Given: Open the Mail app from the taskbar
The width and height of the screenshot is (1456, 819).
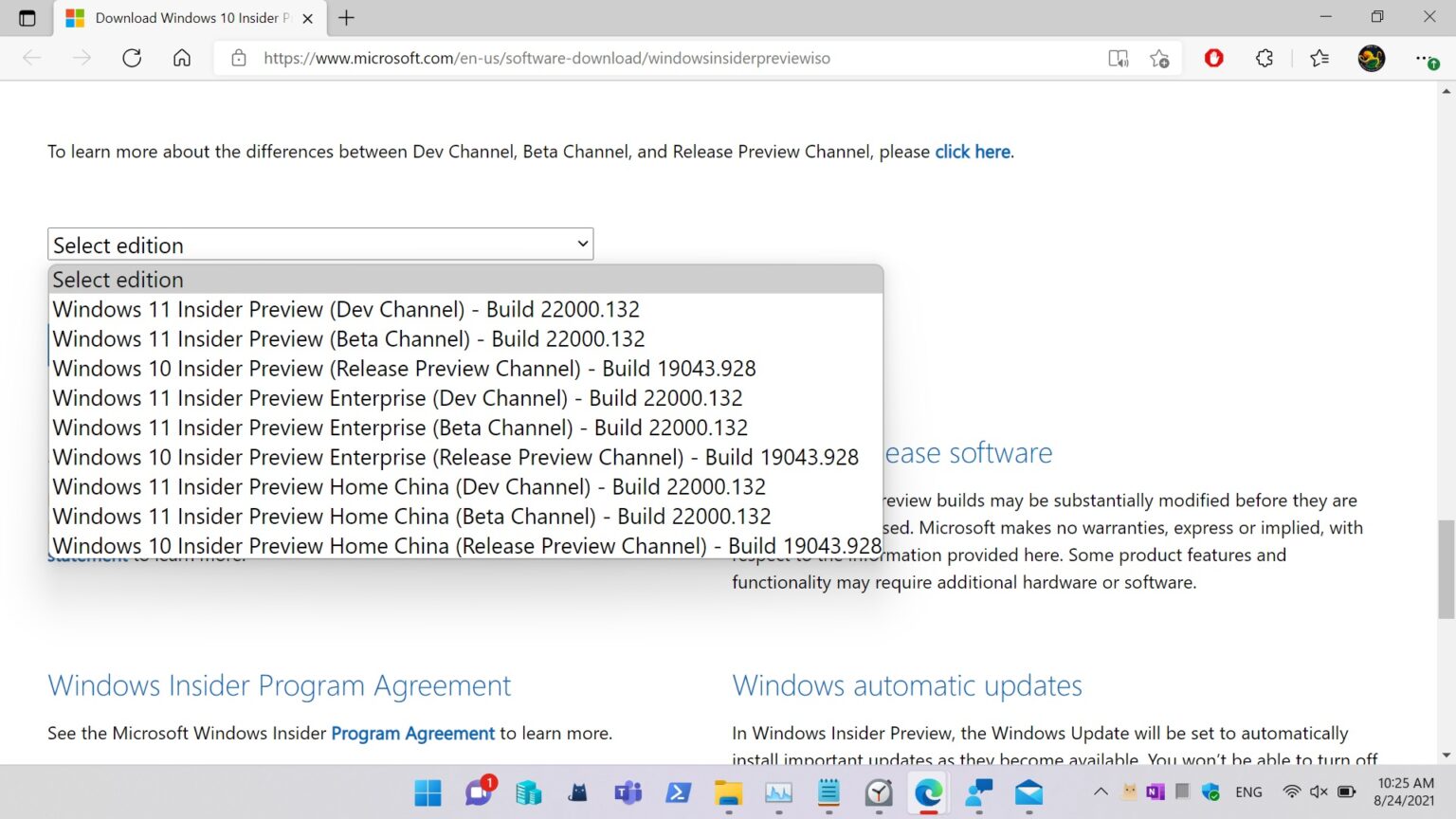Looking at the screenshot, I should pyautogui.click(x=1029, y=793).
